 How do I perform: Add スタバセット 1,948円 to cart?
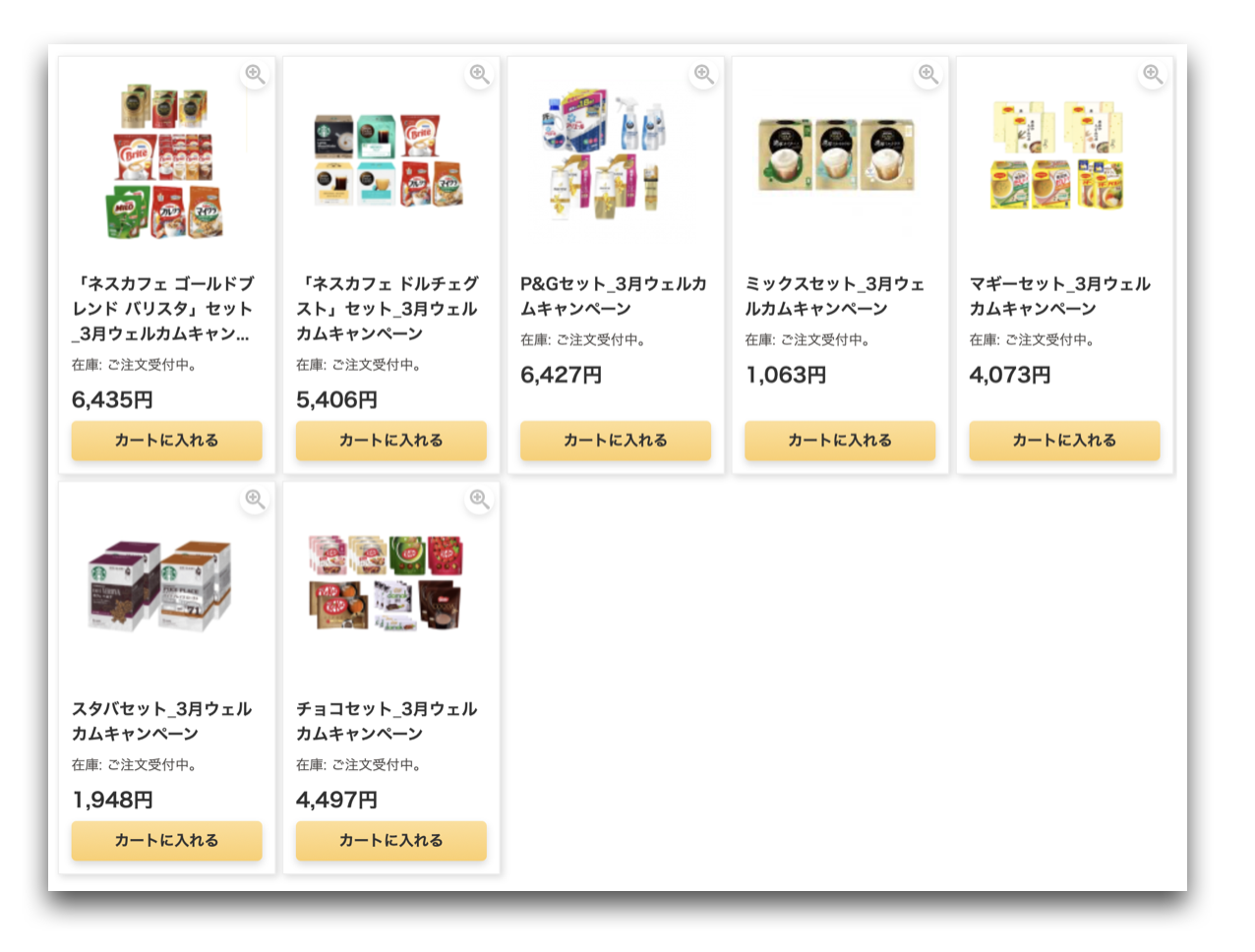(167, 841)
